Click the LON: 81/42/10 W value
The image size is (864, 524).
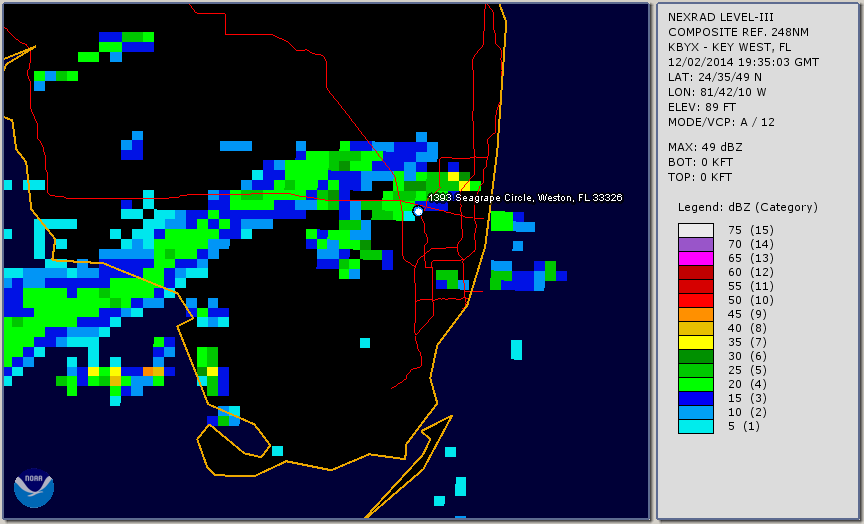[x=717, y=92]
